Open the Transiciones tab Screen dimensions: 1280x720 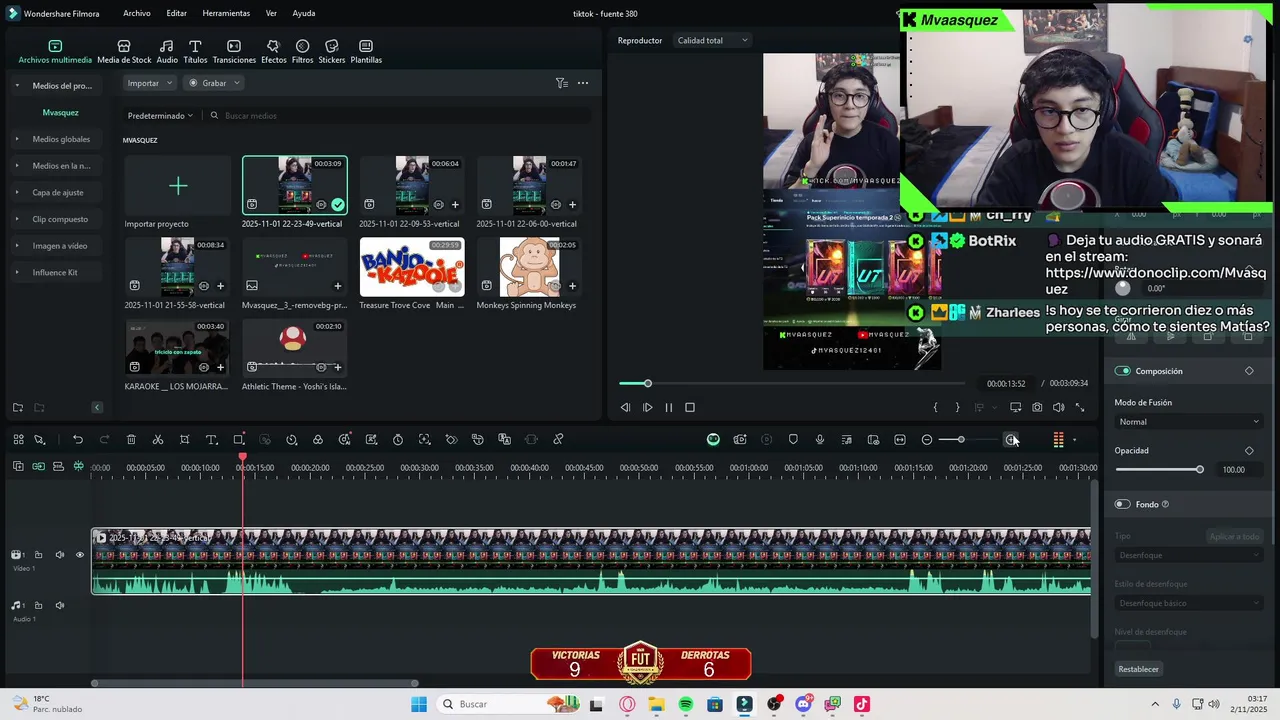point(234,52)
